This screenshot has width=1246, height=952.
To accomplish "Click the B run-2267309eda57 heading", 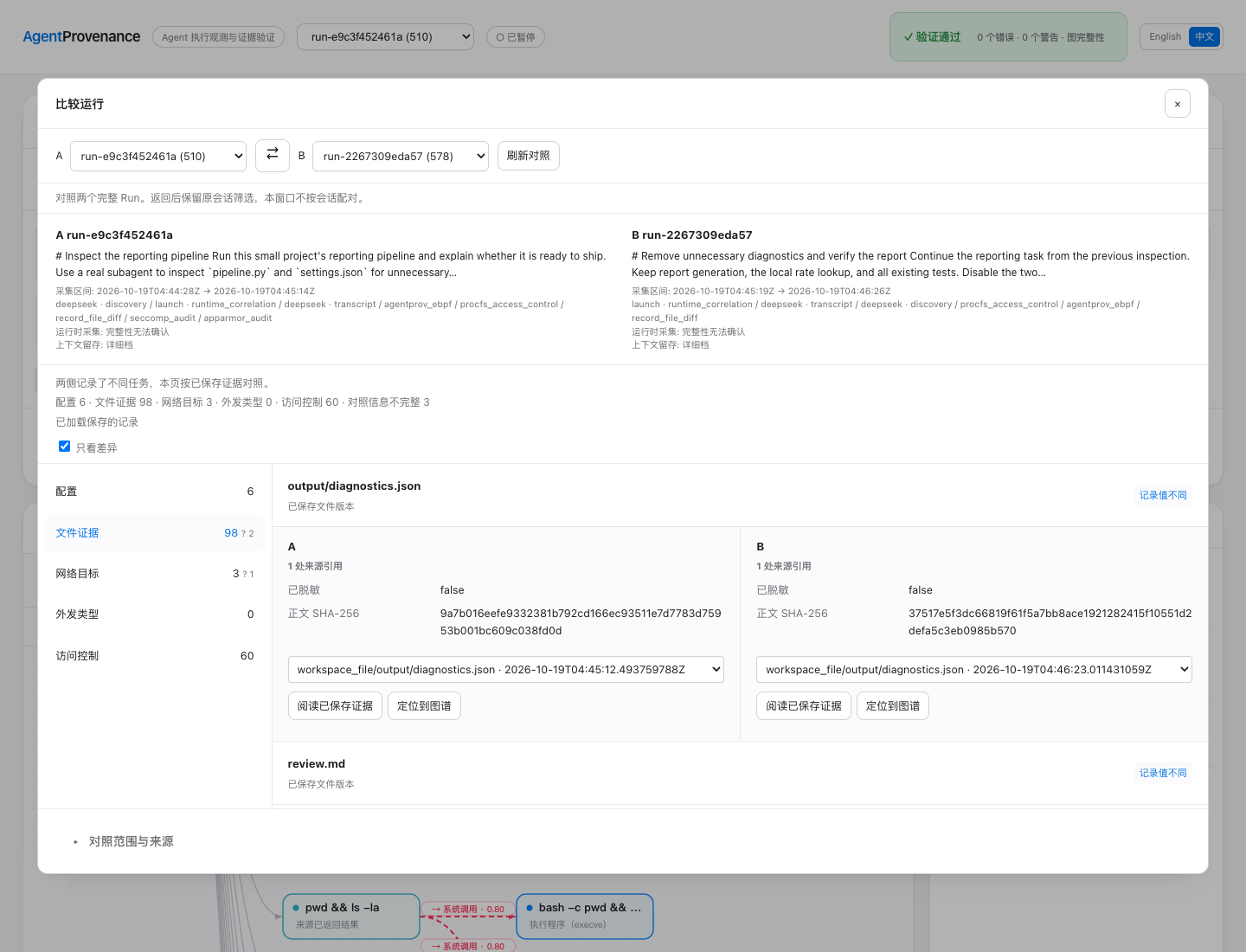I will pyautogui.click(x=692, y=235).
